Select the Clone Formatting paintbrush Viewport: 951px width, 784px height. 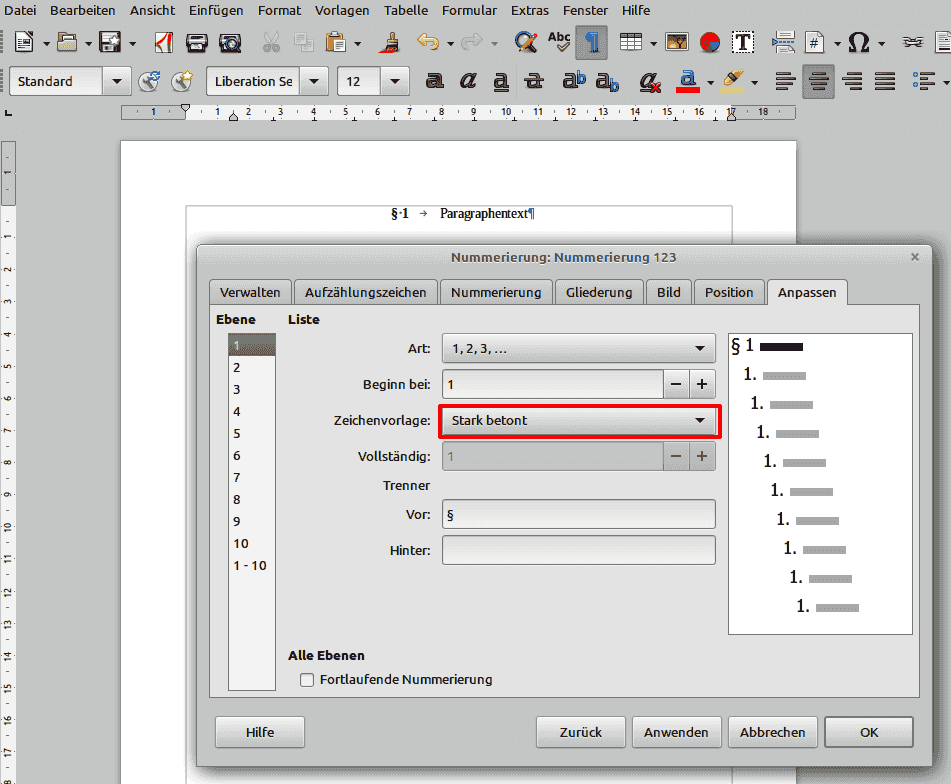[x=391, y=42]
